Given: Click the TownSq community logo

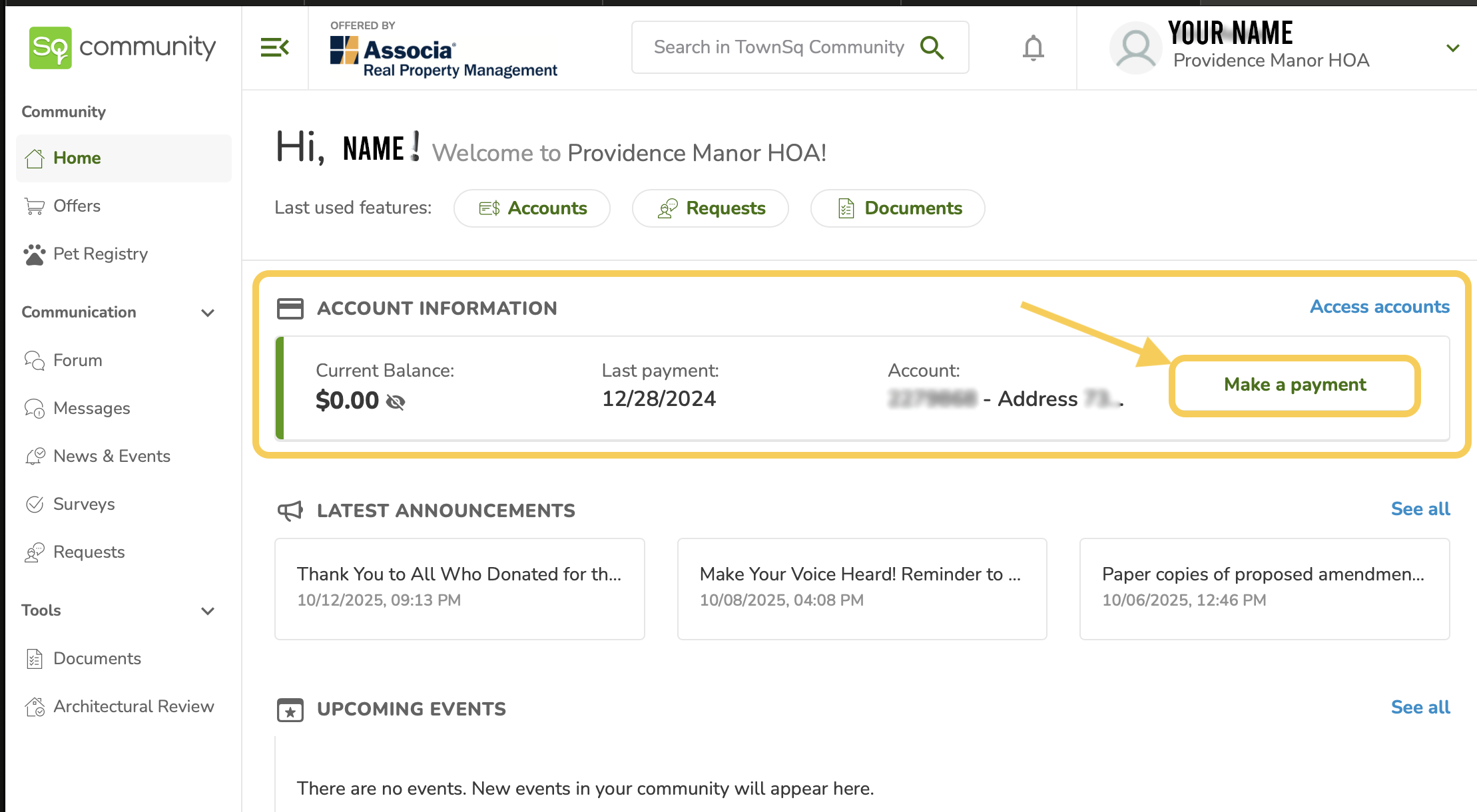Looking at the screenshot, I should (x=122, y=47).
